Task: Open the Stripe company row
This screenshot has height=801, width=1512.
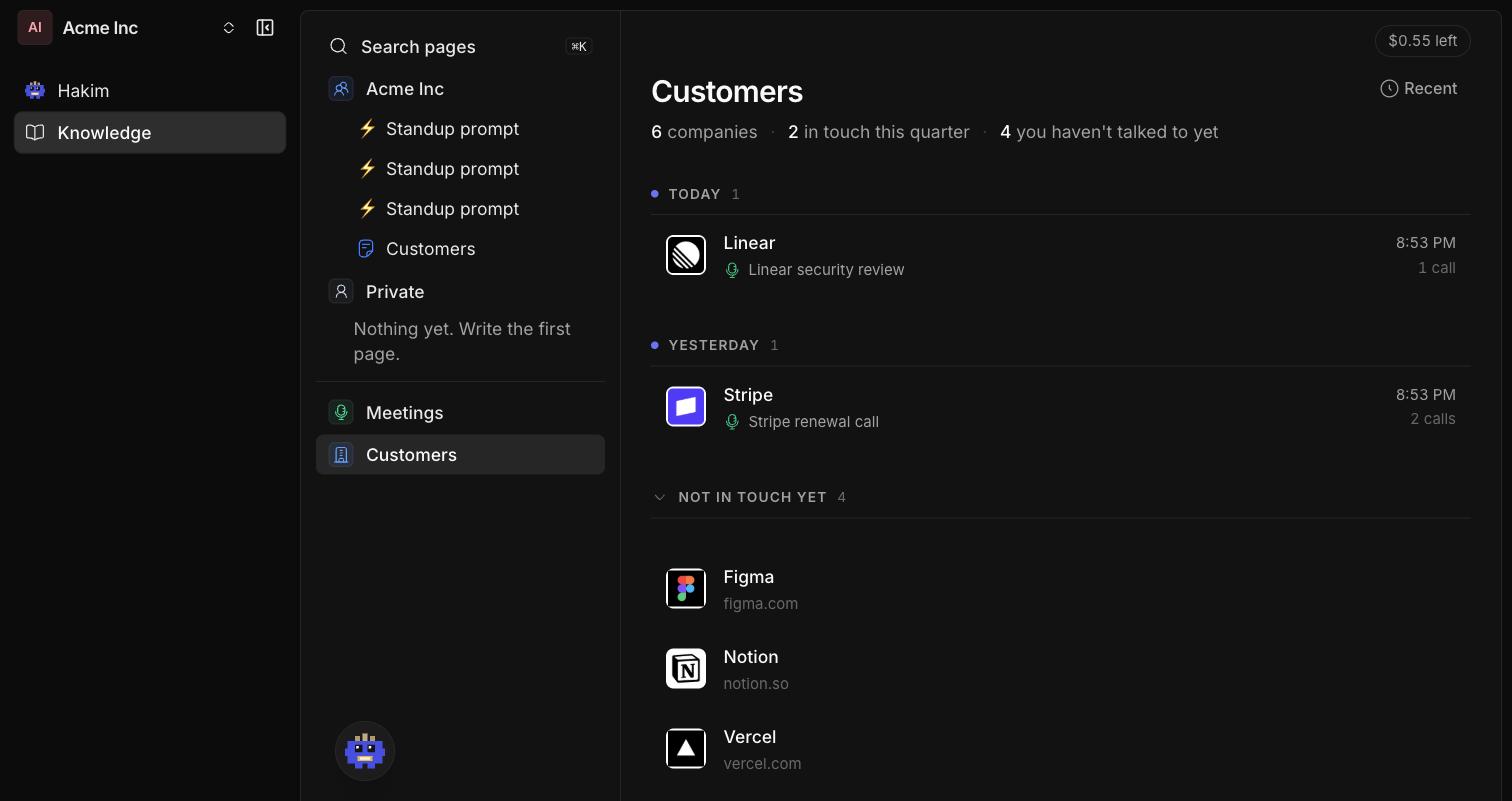Action: pyautogui.click(x=1060, y=407)
